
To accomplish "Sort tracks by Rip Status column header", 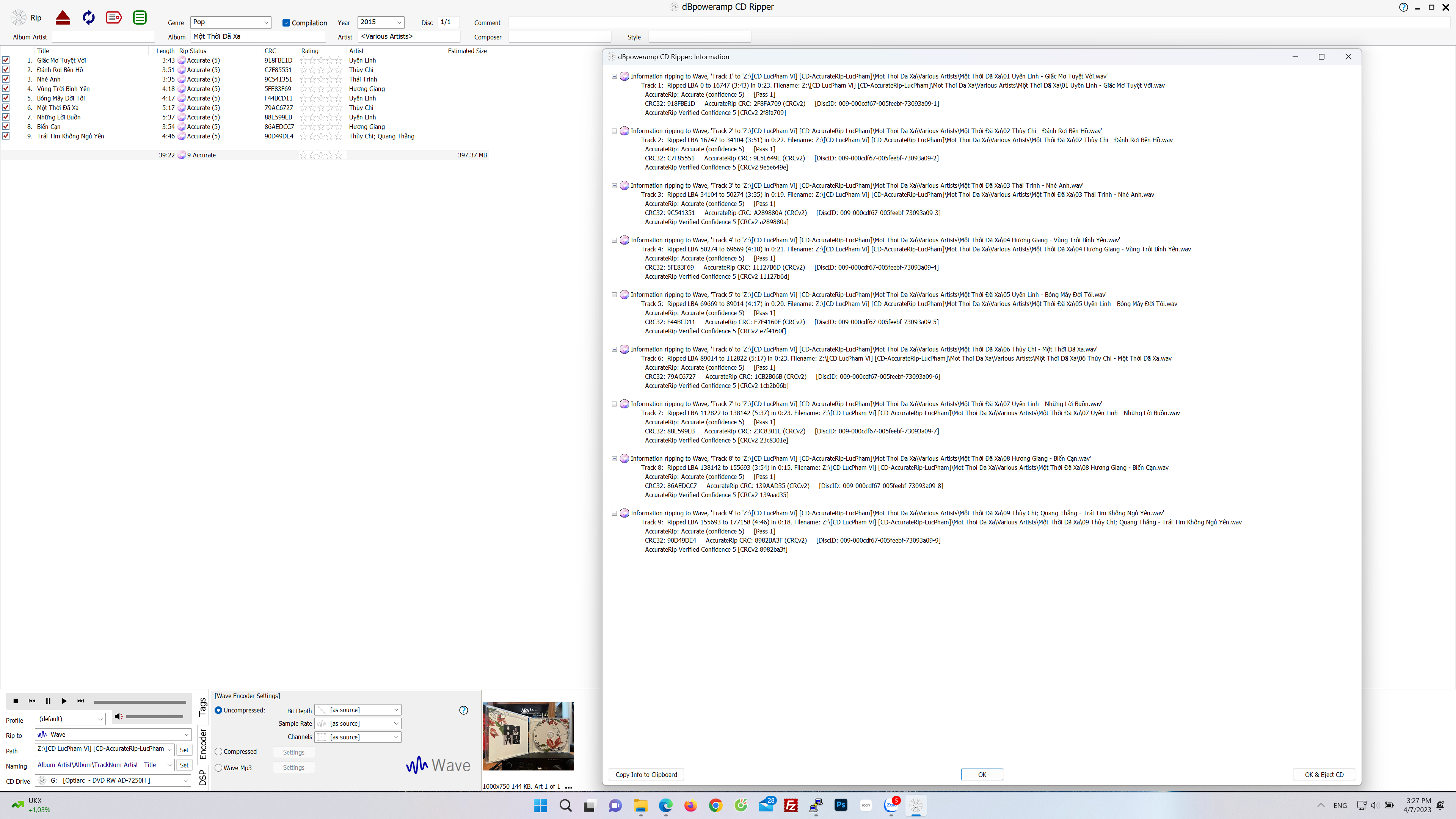I will tap(193, 51).
